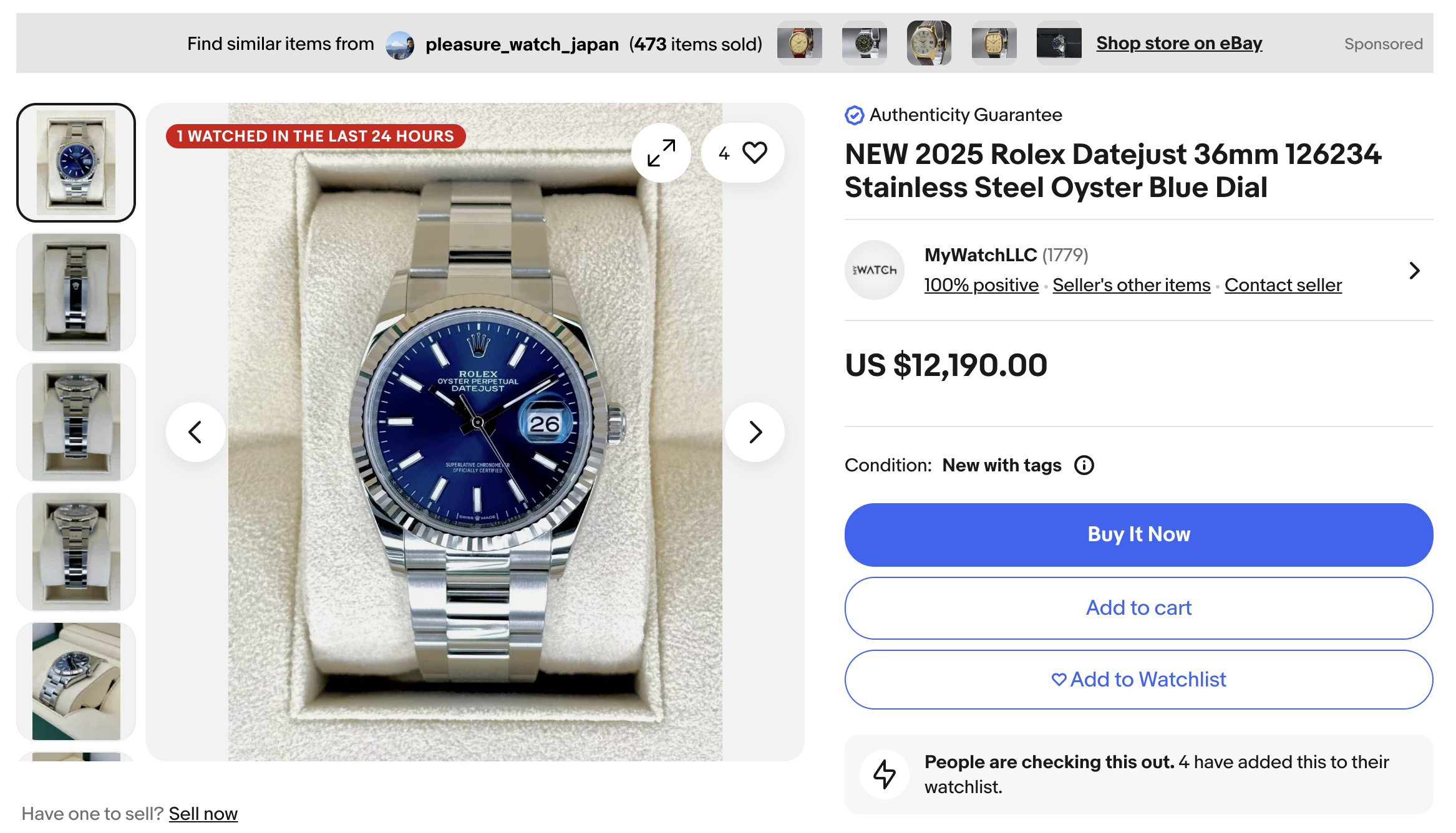Click the heart icon on the main image
The width and height of the screenshot is (1456, 833).
point(756,152)
